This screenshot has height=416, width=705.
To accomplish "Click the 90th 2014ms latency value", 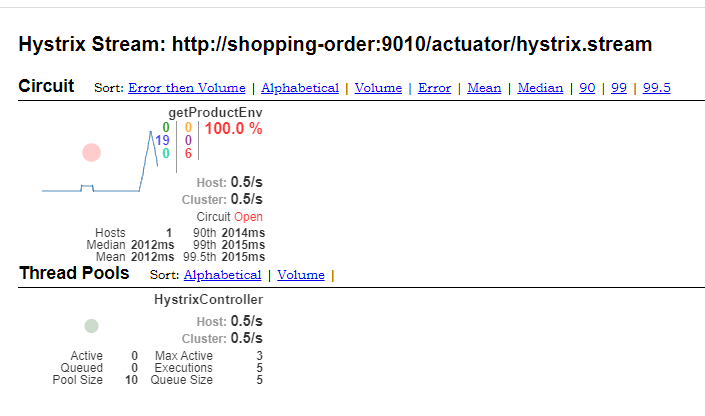I will [243, 233].
